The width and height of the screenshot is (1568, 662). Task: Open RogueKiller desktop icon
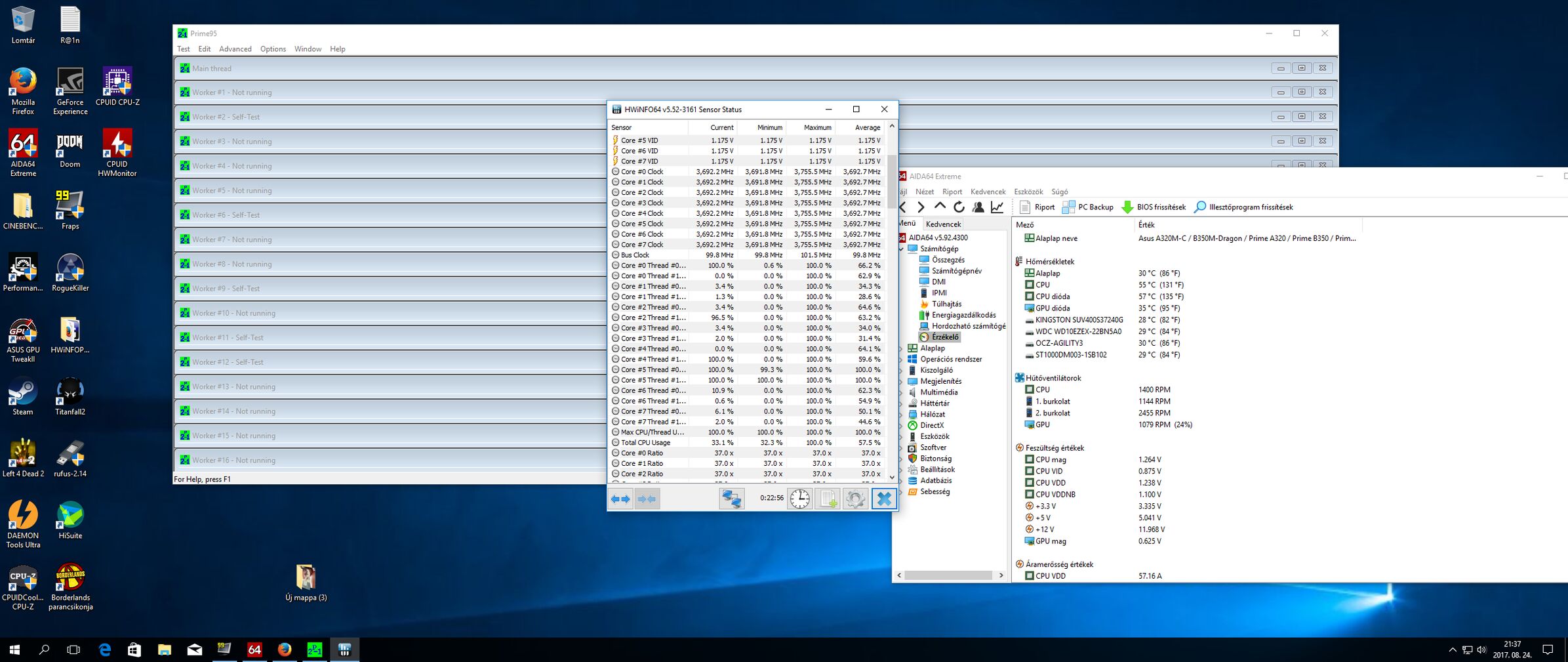point(70,272)
